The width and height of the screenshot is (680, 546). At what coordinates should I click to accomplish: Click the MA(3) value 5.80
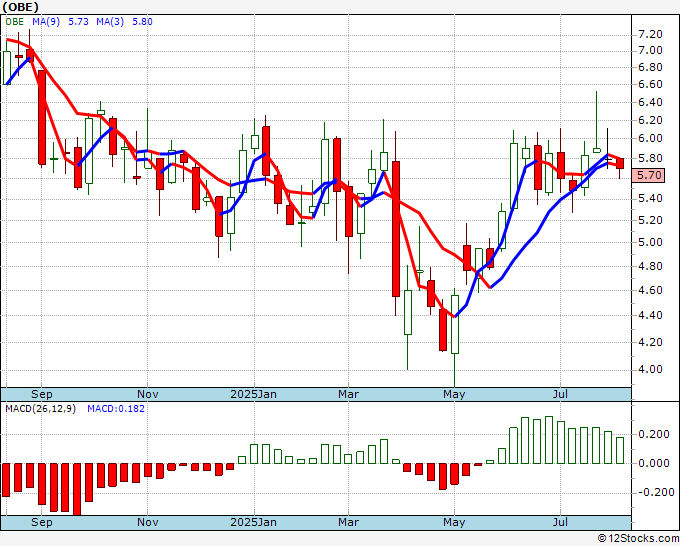point(142,22)
